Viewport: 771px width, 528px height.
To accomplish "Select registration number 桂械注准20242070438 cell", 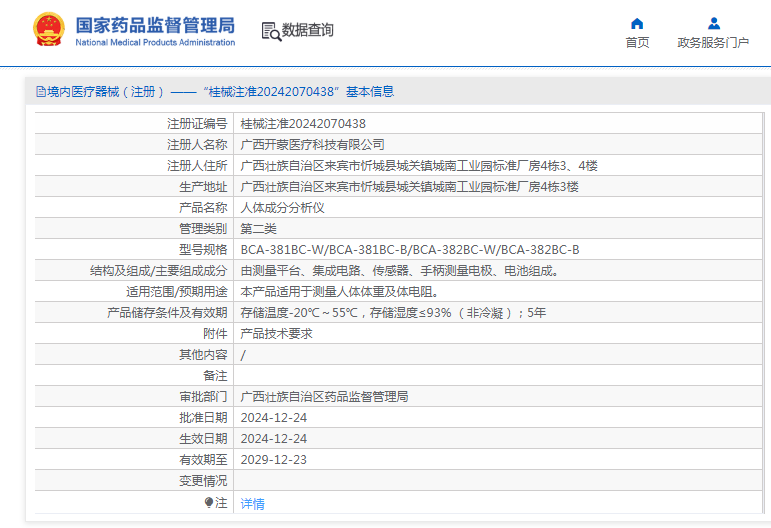I will pos(303,124).
